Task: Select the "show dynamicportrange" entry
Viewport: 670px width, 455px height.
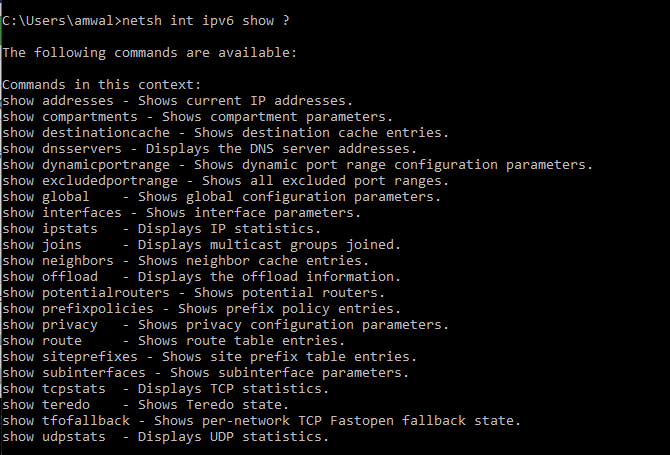Action: (78, 164)
